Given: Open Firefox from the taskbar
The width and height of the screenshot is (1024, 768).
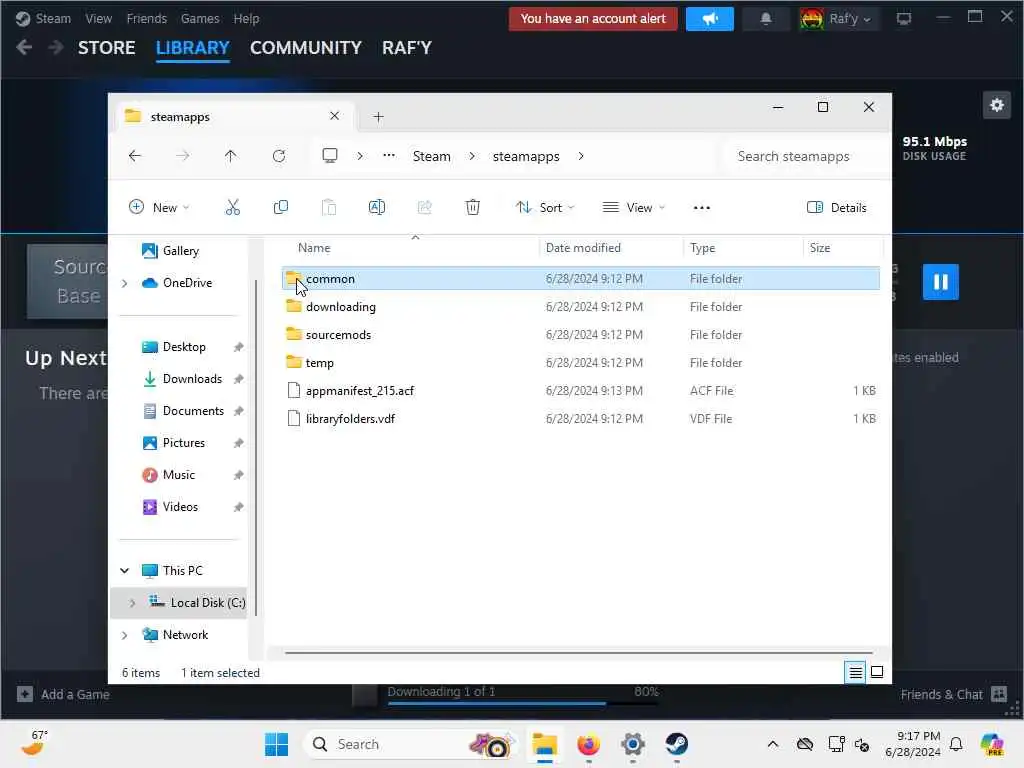Looking at the screenshot, I should (588, 744).
